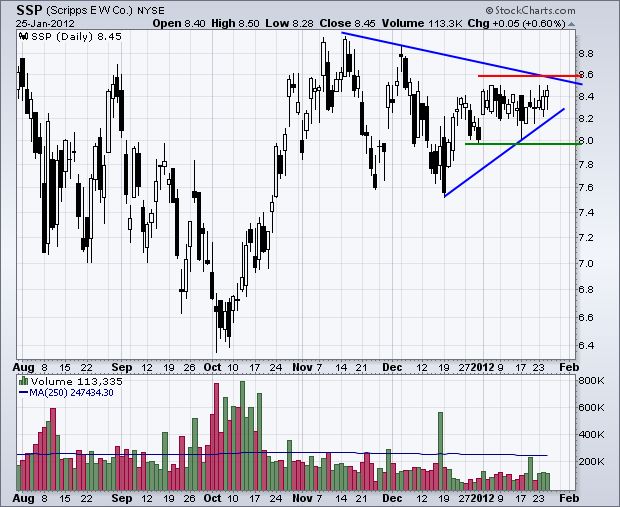Viewport: 620px width, 507px height.
Task: Click the 8.0 price axis label
Action: [586, 140]
